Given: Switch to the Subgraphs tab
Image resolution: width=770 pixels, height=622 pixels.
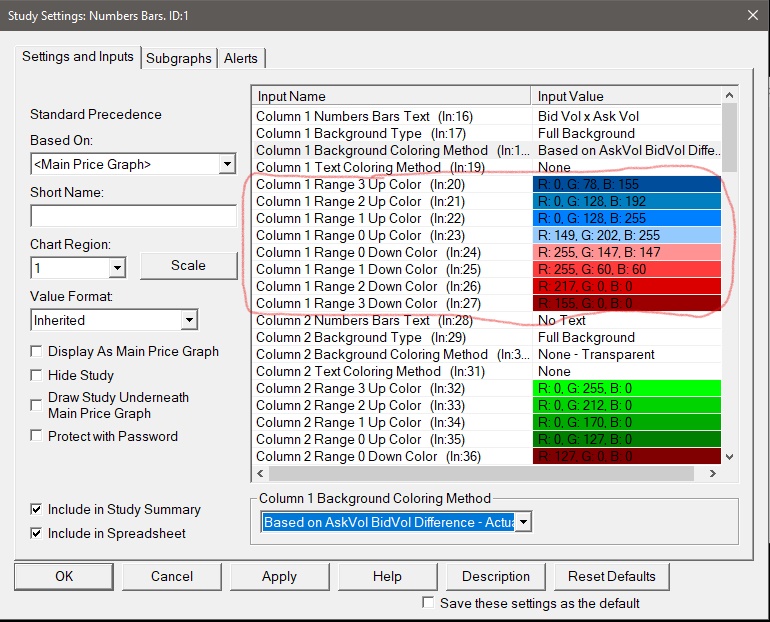Looking at the screenshot, I should (x=179, y=58).
